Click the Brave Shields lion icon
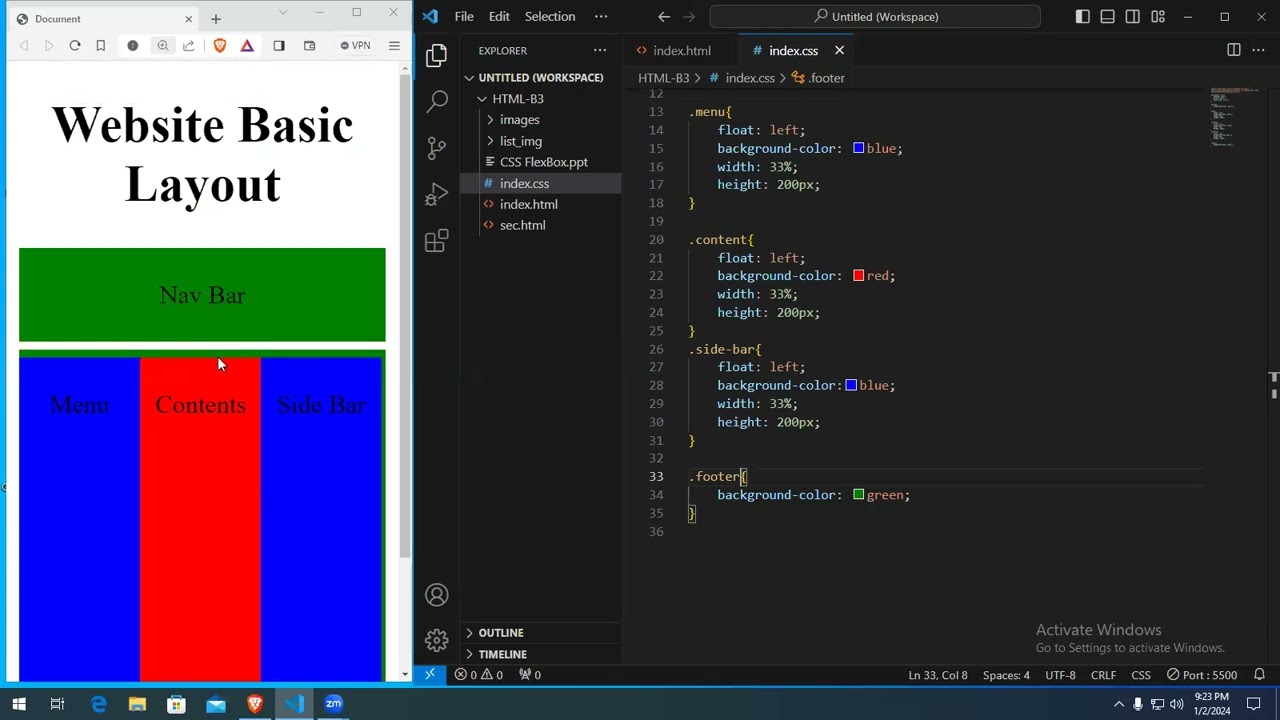 pos(220,45)
